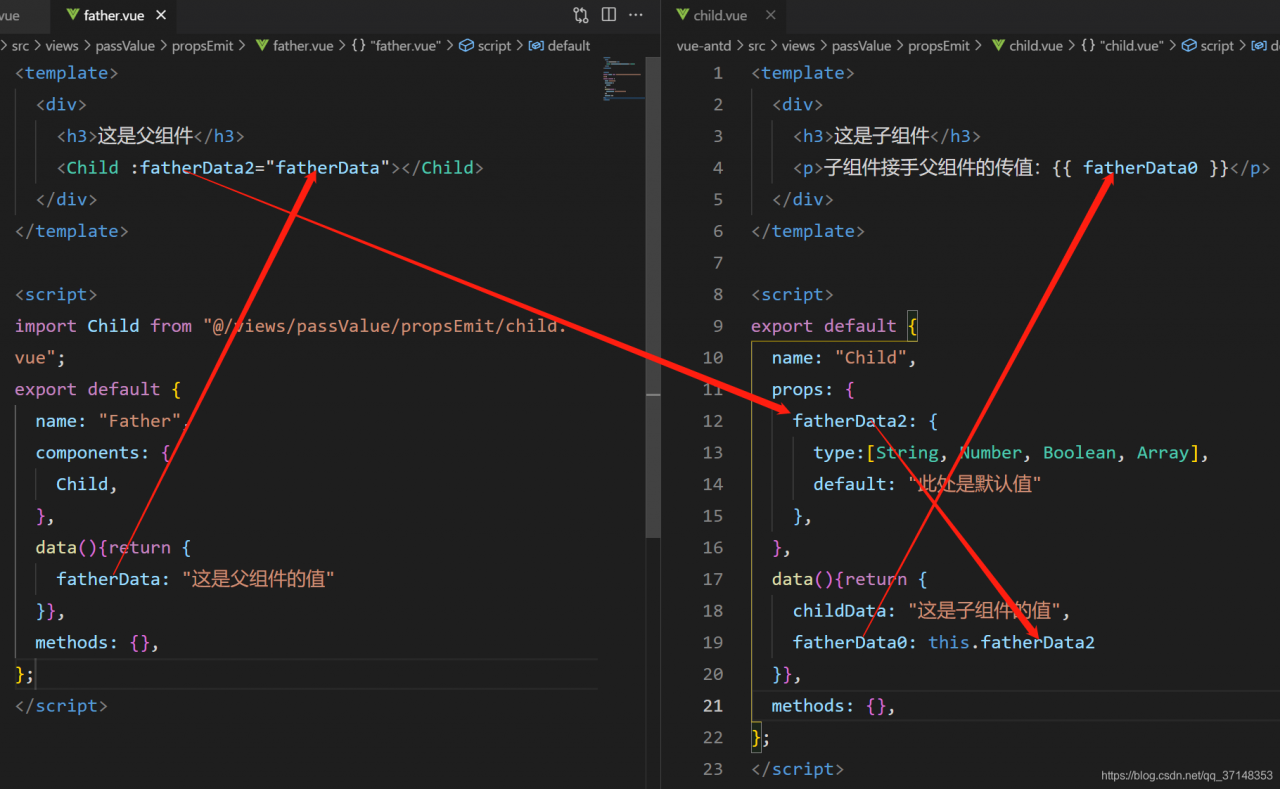1280x789 pixels.
Task: Click the name: "Father" line
Action: coord(112,421)
